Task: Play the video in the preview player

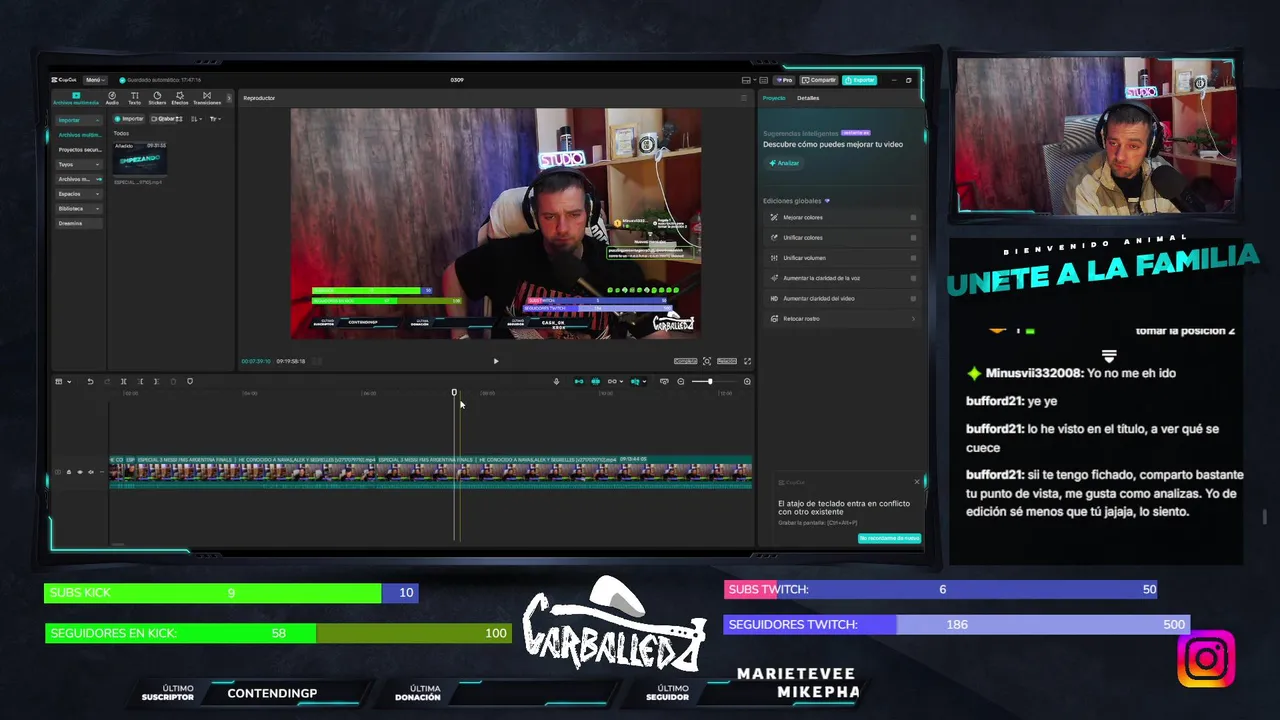Action: (x=496, y=361)
